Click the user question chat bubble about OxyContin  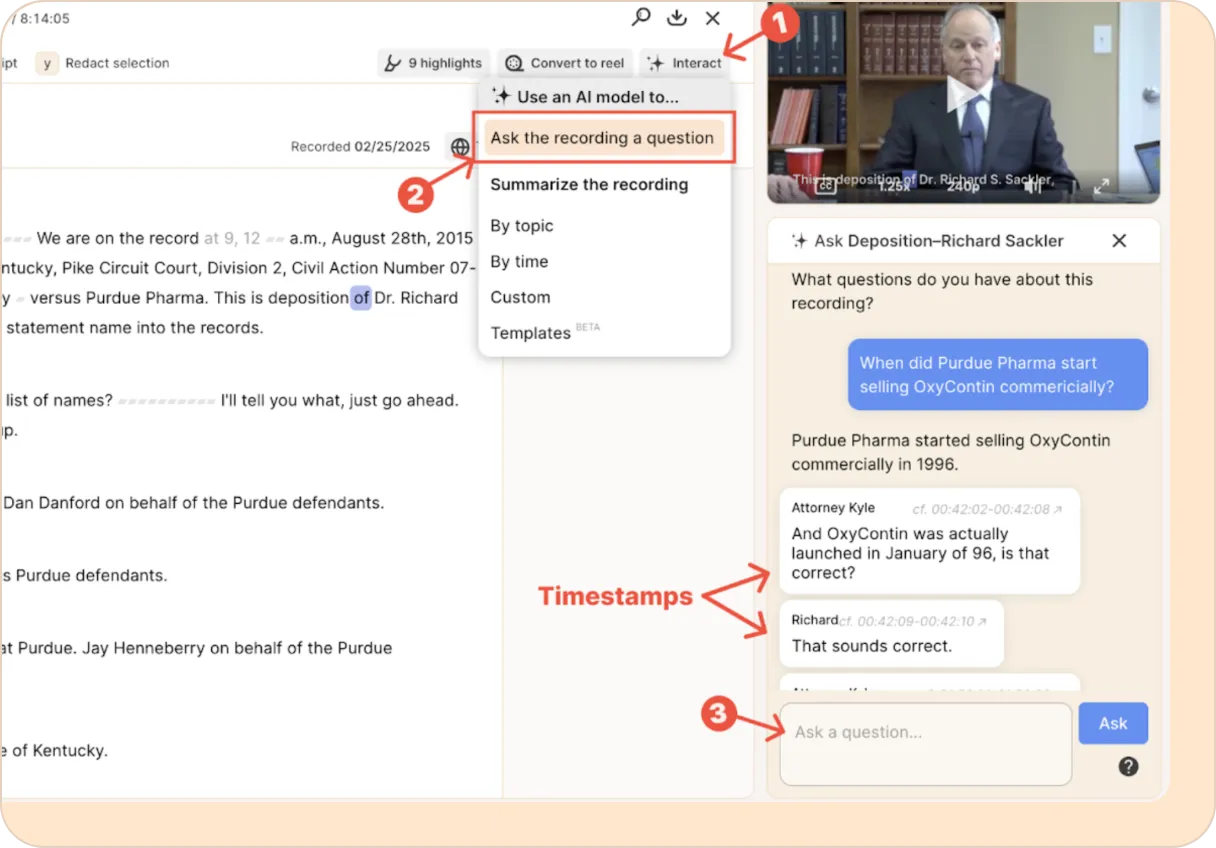[x=998, y=375]
